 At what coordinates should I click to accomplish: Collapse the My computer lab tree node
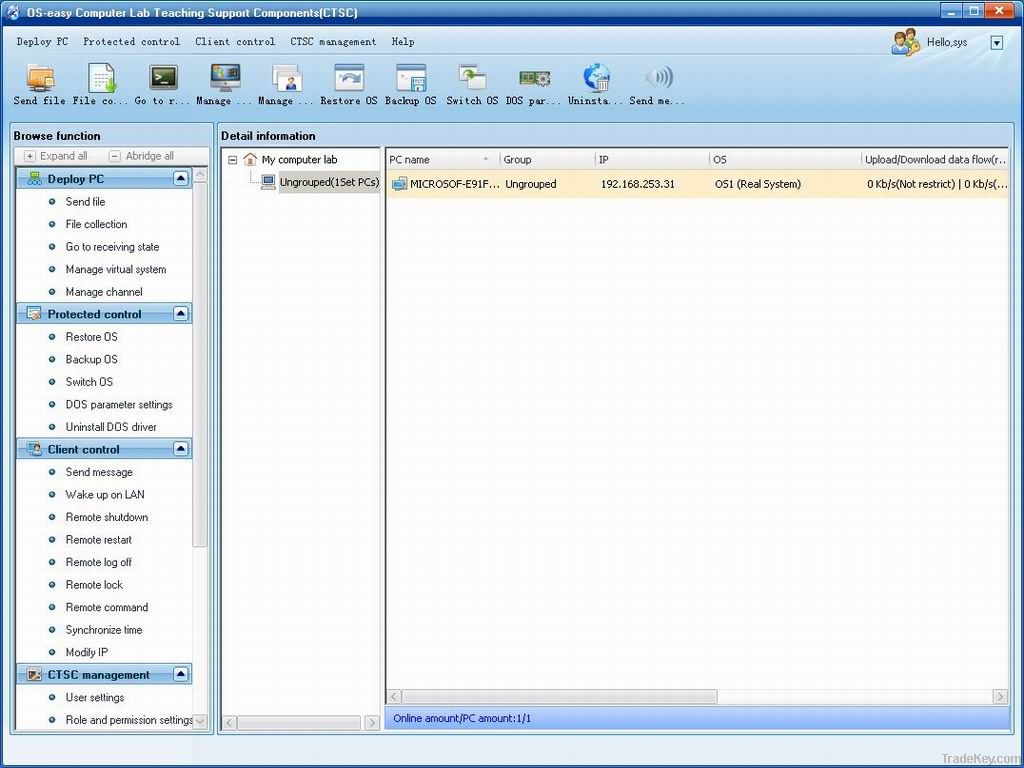[232, 159]
